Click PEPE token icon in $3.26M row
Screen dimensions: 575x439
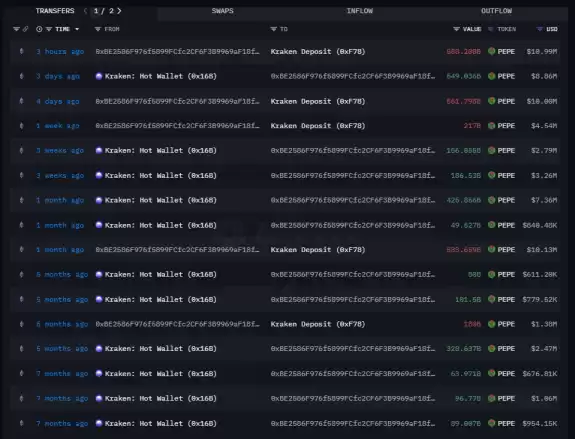(x=492, y=175)
